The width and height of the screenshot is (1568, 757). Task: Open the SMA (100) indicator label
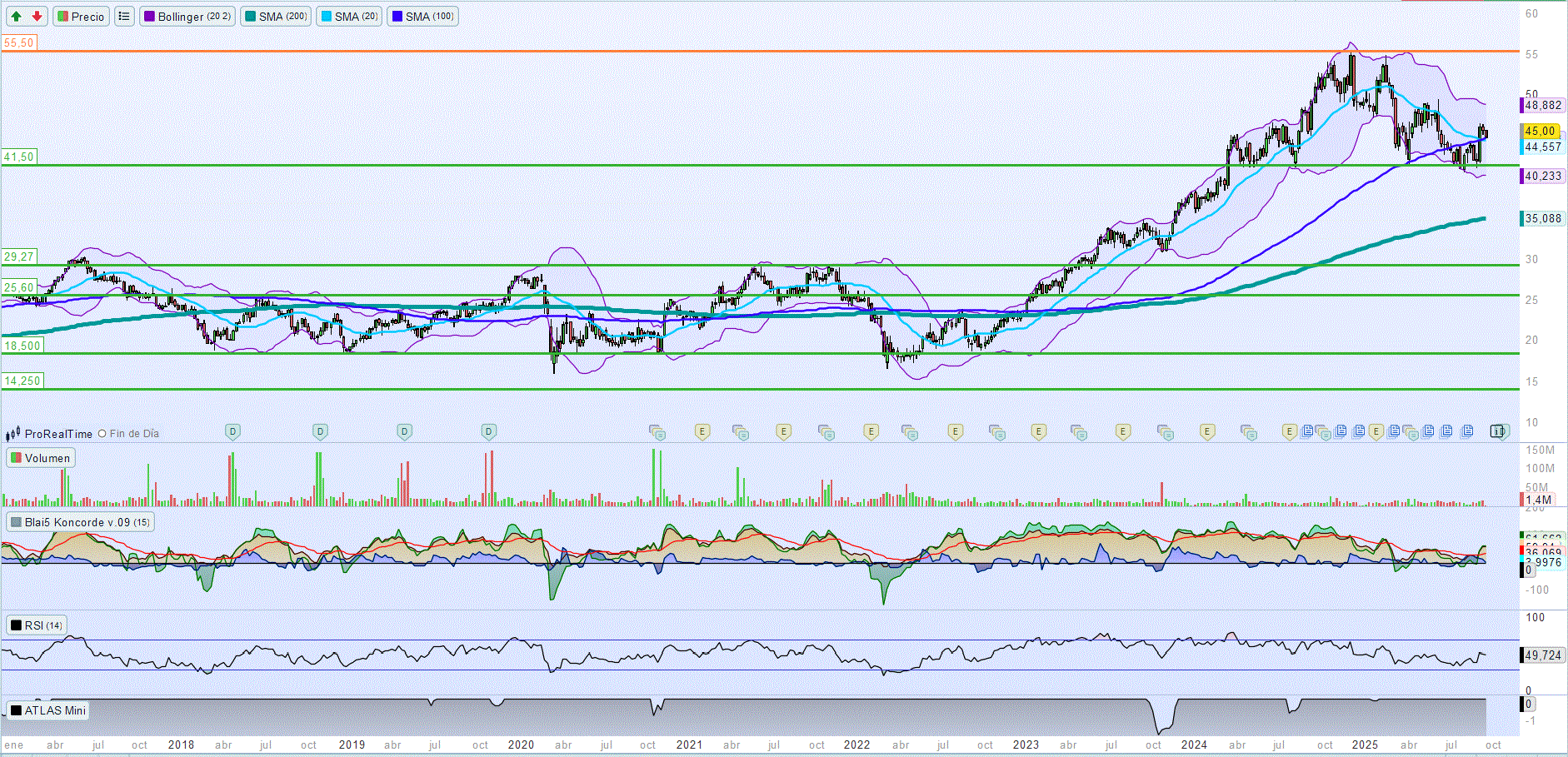pyautogui.click(x=422, y=17)
